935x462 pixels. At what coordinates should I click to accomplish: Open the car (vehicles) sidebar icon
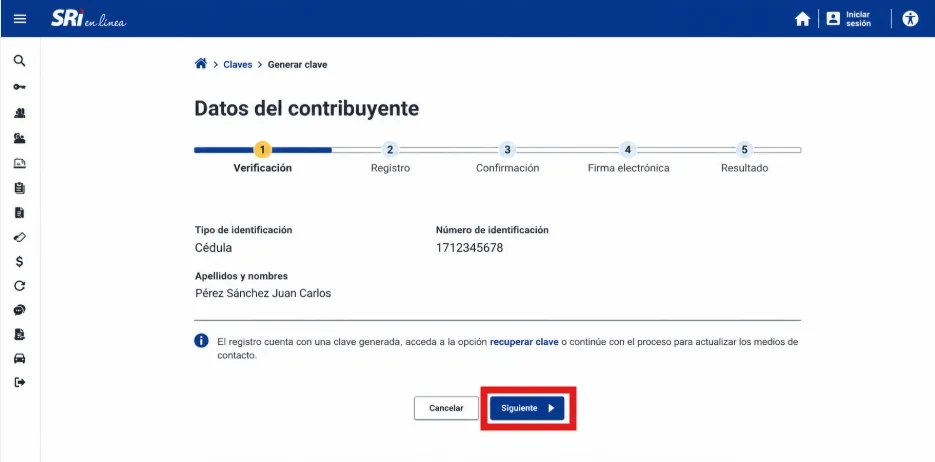pos(20,358)
